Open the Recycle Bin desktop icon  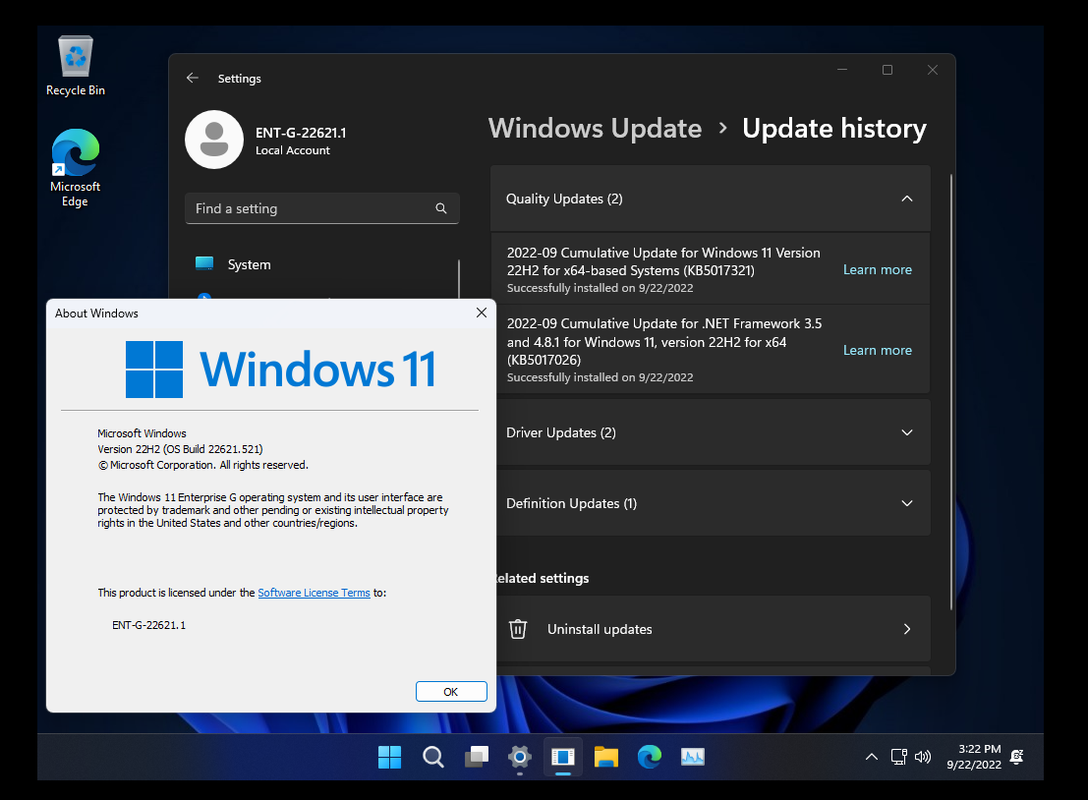[x=75, y=65]
